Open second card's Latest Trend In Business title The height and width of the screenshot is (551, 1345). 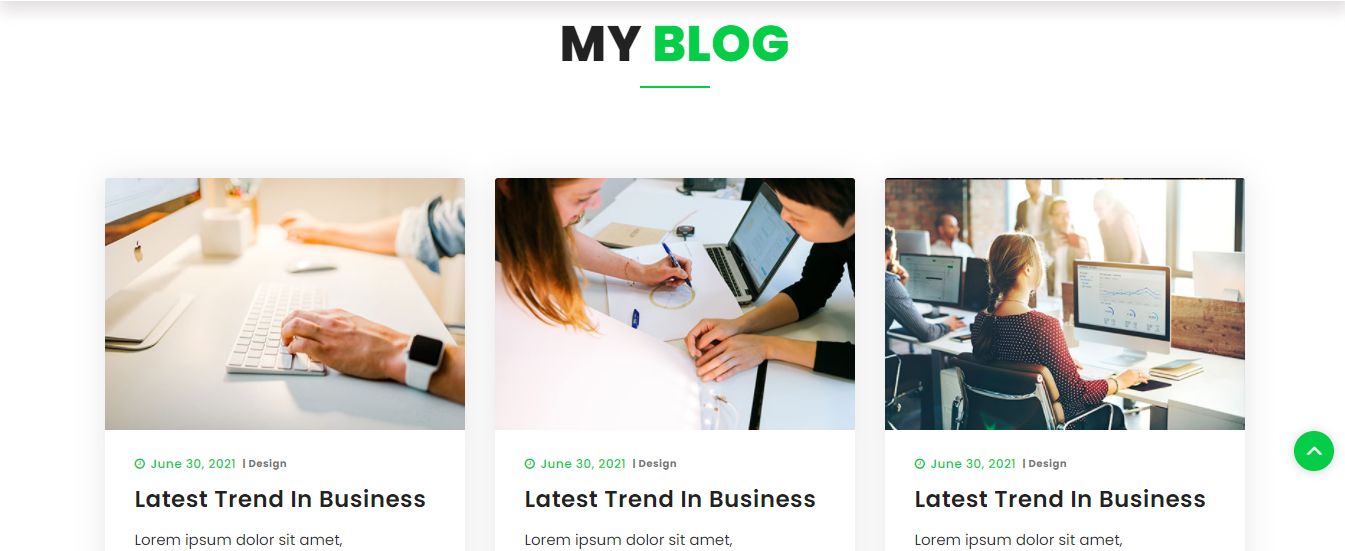pos(670,499)
